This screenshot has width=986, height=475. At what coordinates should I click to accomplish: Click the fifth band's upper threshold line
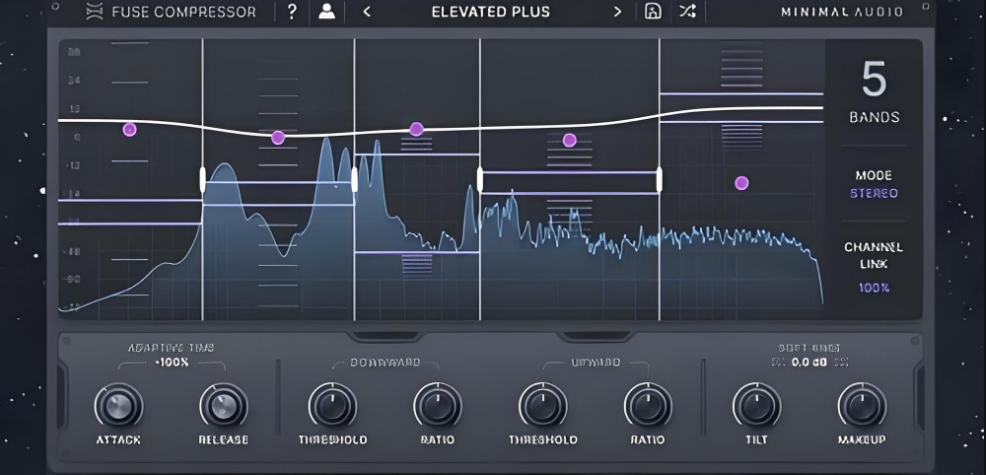click(741, 94)
